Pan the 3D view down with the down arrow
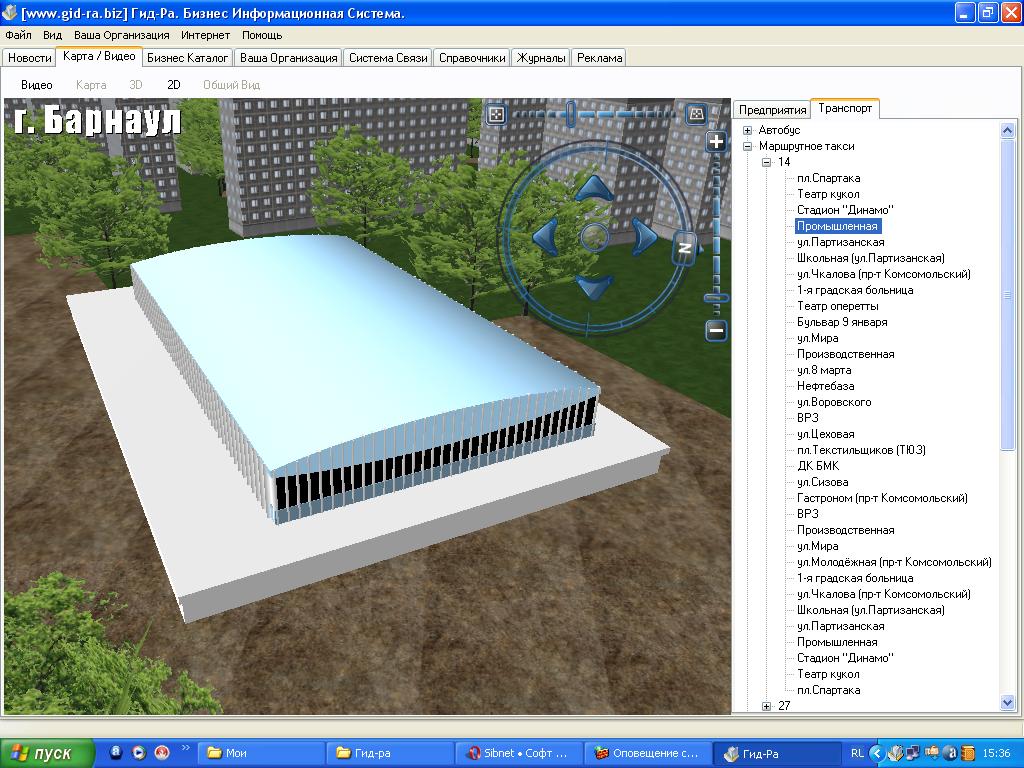 [x=594, y=287]
